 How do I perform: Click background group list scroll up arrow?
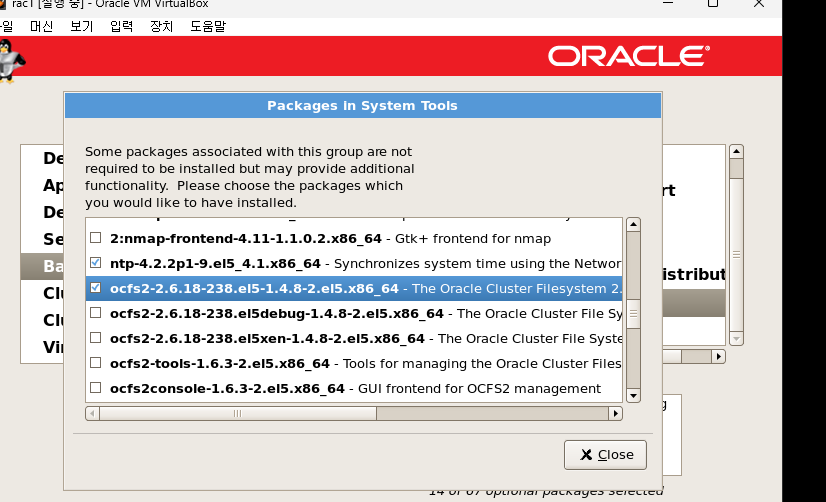click(x=736, y=152)
